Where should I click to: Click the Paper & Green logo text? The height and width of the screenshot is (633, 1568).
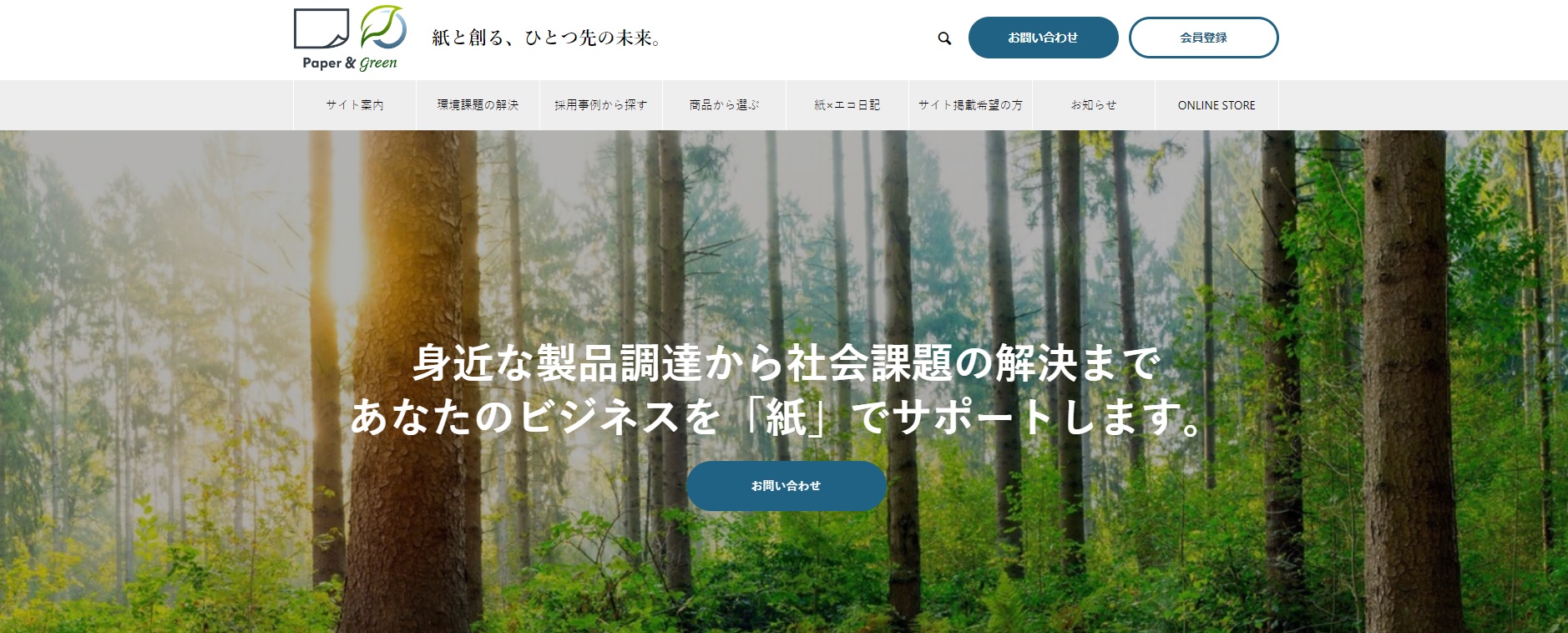pyautogui.click(x=350, y=63)
